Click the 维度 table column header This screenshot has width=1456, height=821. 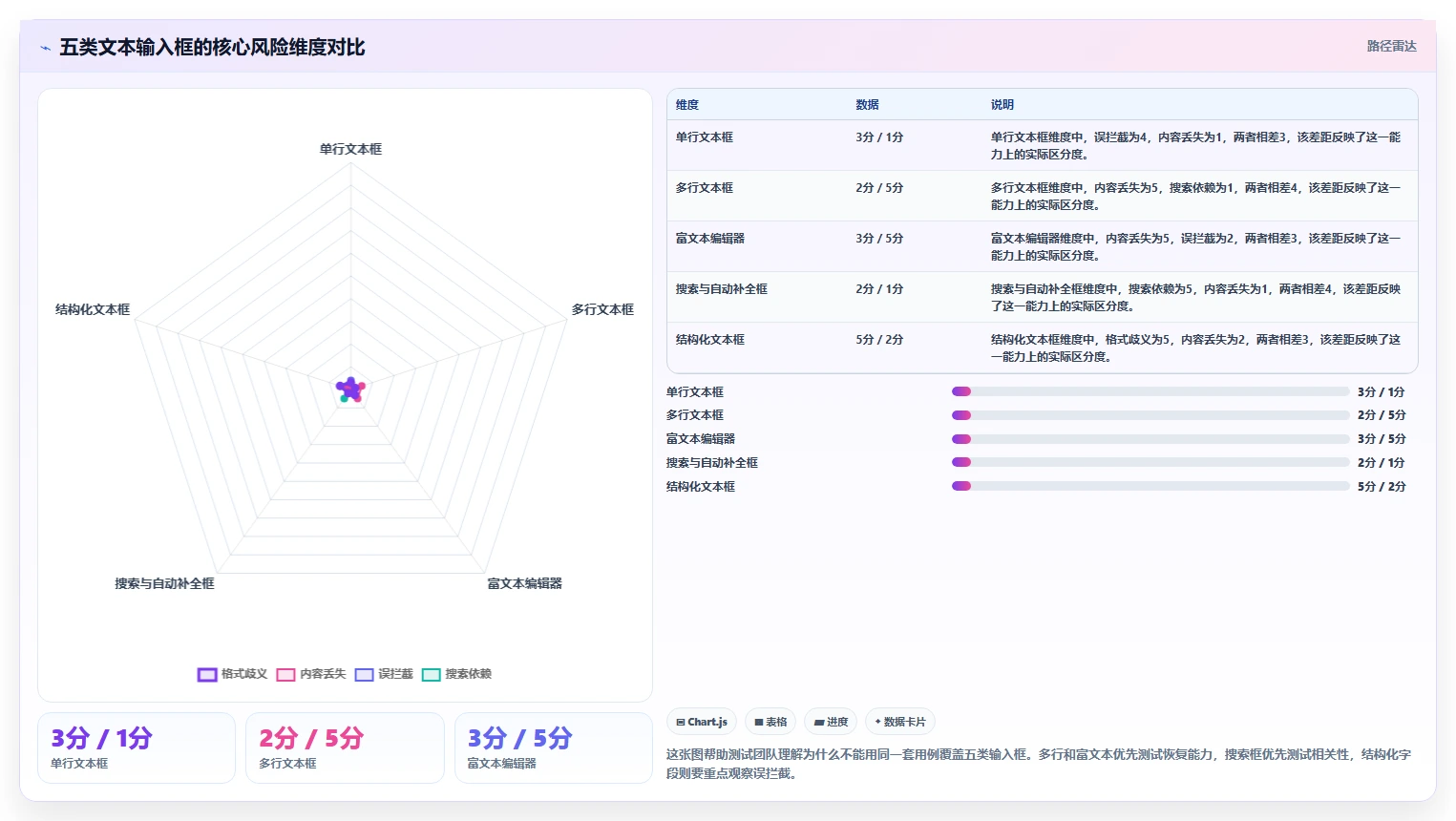point(687,105)
